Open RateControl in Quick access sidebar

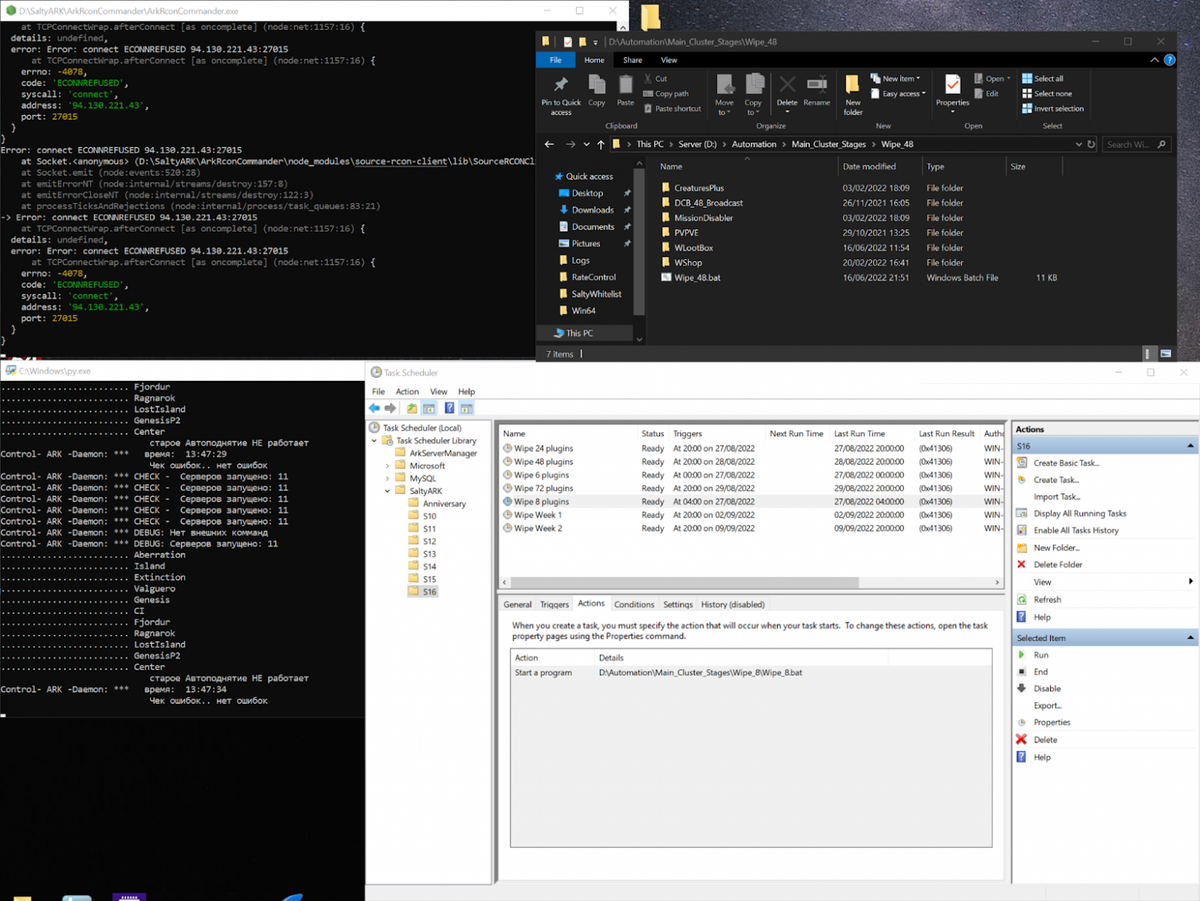[594, 277]
